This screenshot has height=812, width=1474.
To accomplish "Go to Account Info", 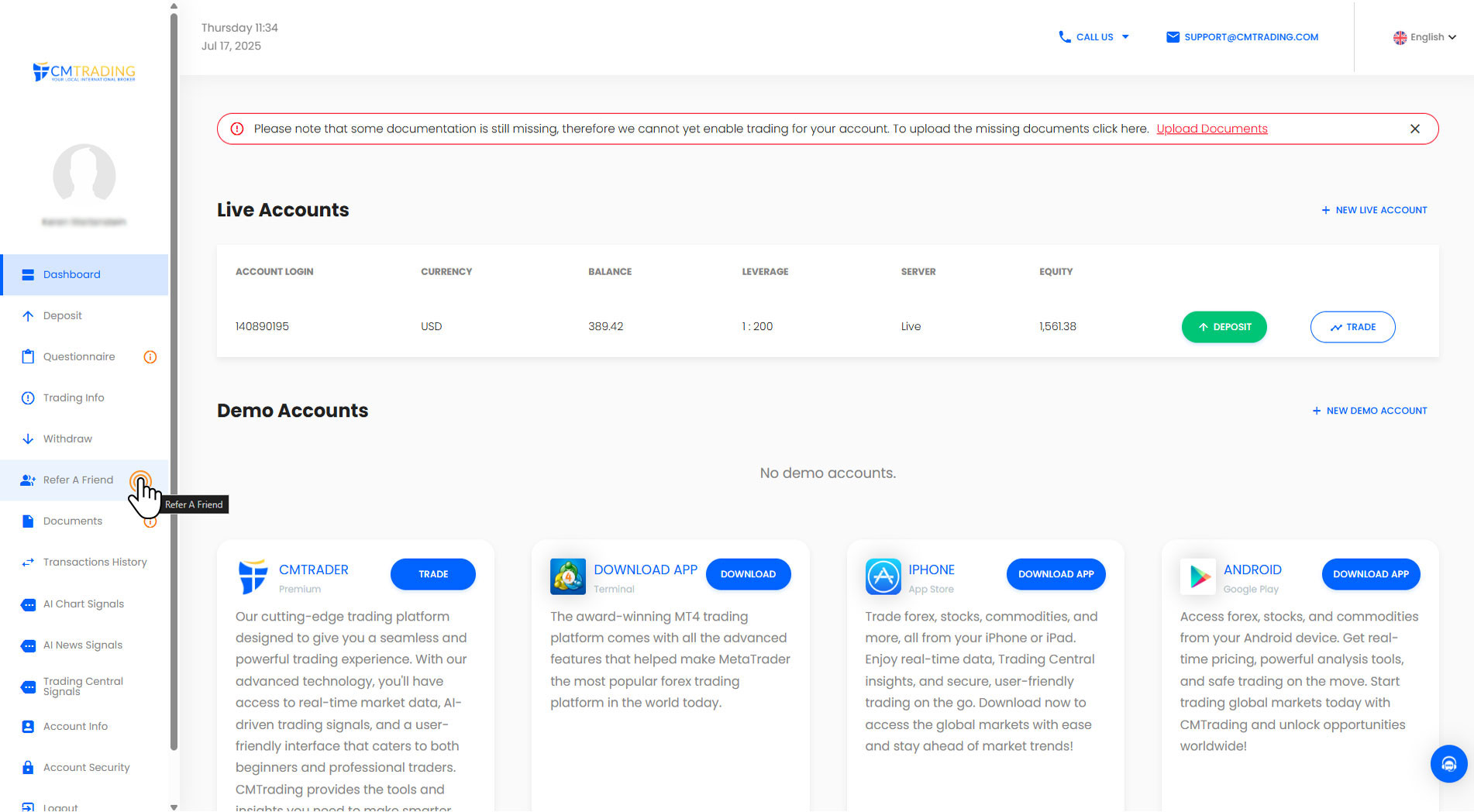I will 84,727.
